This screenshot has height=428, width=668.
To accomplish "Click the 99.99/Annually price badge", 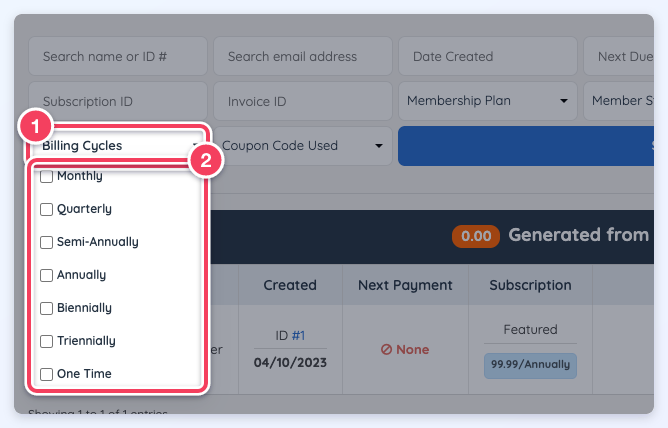I will pos(530,365).
